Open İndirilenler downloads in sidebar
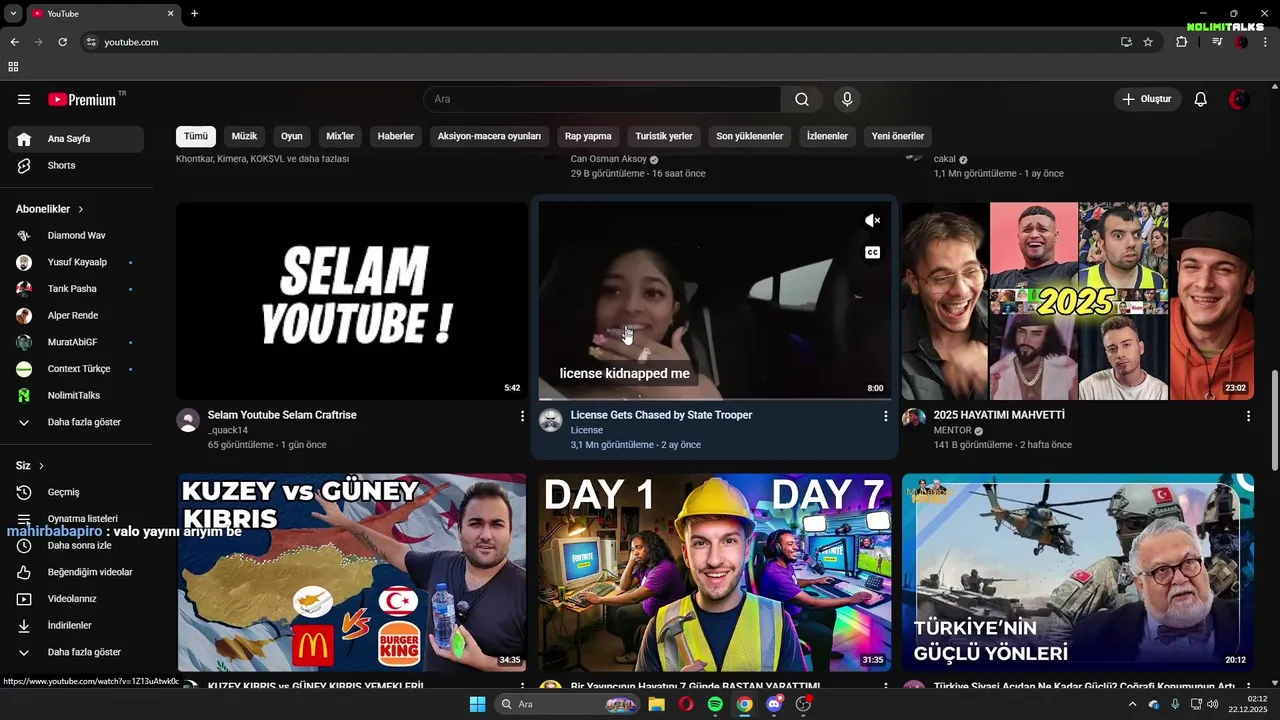1280x720 pixels. (x=76, y=625)
